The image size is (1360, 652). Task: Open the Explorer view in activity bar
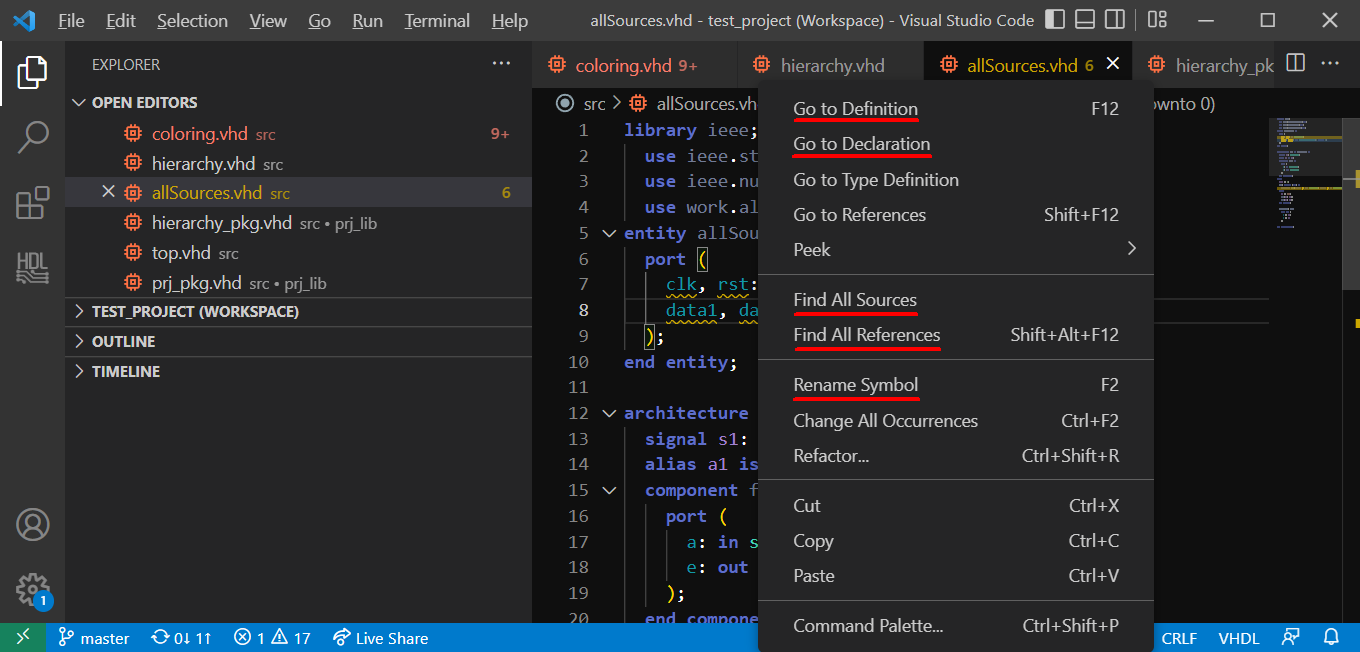click(32, 72)
